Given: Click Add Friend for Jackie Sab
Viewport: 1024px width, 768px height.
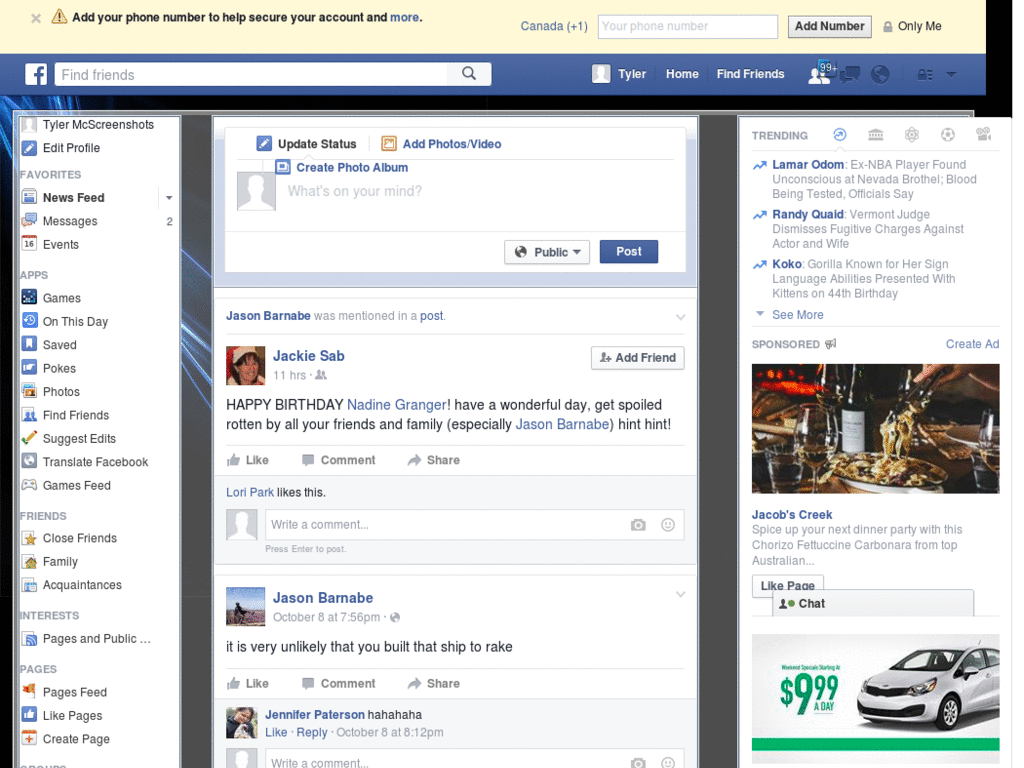Looking at the screenshot, I should click(637, 358).
